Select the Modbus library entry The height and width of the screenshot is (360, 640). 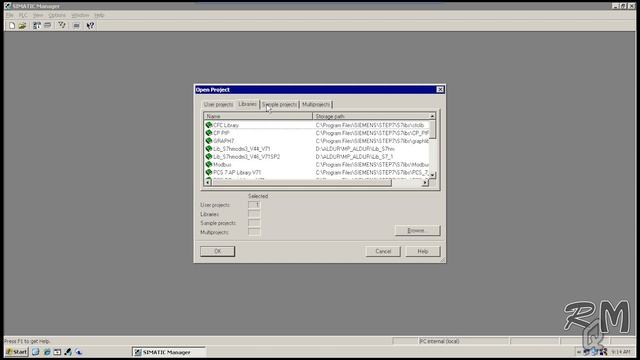[316, 164]
